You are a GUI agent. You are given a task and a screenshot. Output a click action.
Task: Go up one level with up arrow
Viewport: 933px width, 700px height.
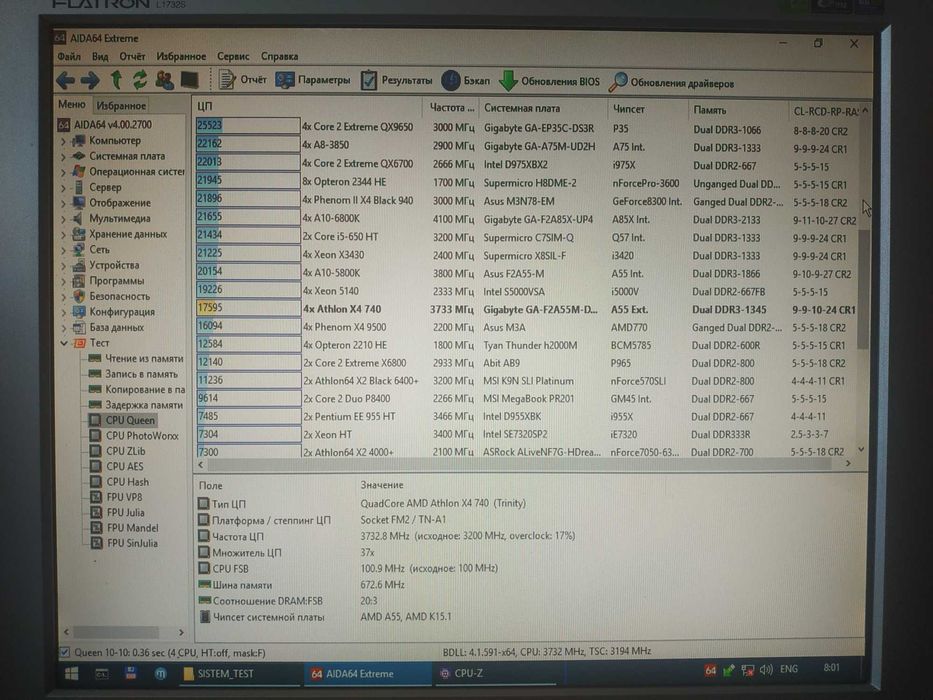pyautogui.click(x=116, y=79)
